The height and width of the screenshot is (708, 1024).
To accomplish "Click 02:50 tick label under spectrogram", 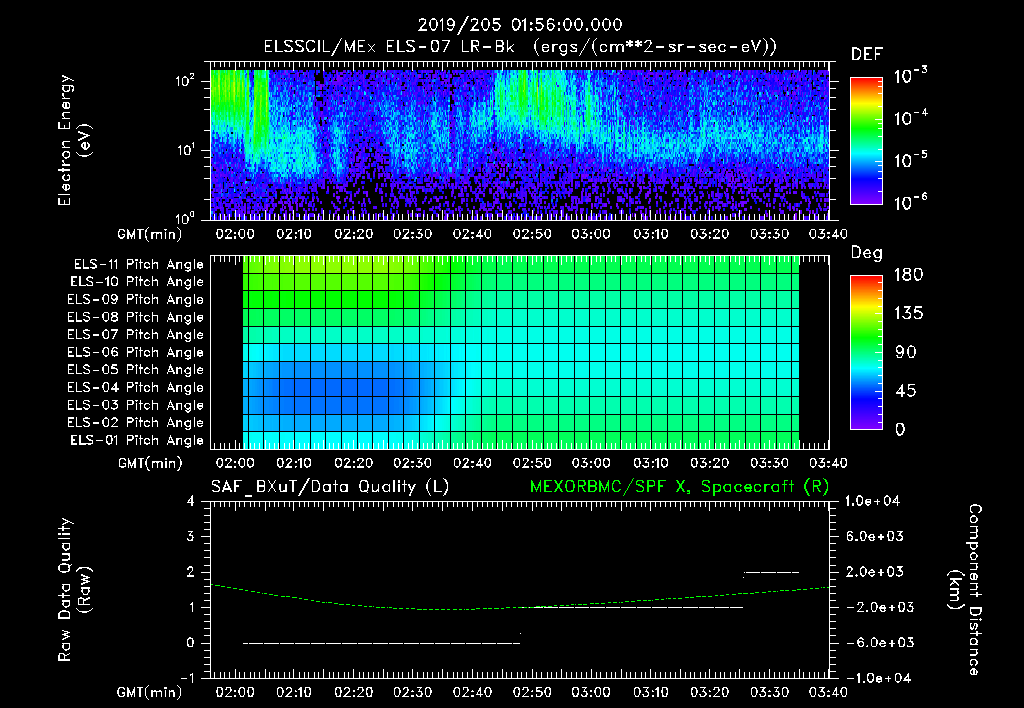I will coord(532,234).
